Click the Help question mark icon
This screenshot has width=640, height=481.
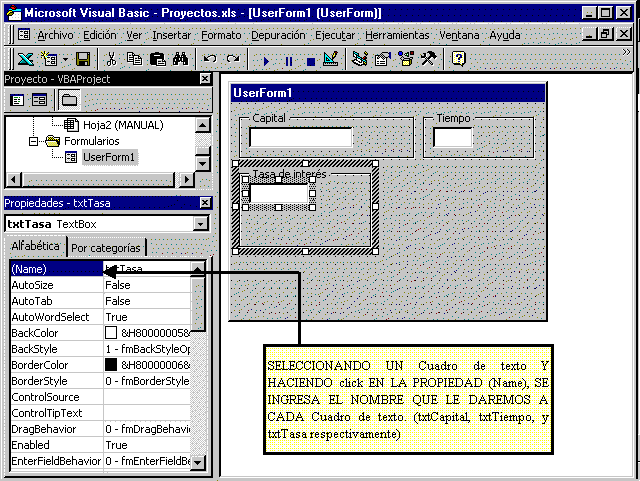[459, 59]
